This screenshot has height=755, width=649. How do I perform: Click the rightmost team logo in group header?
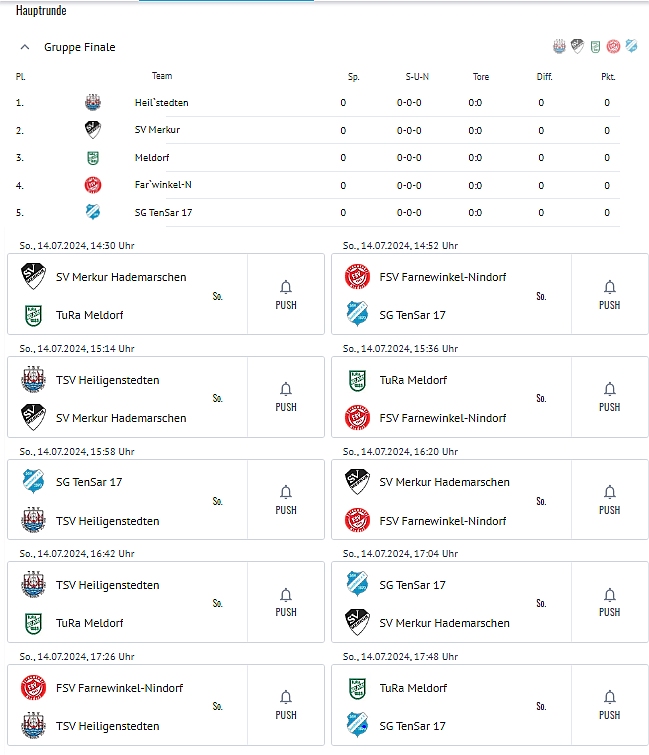coord(630,46)
